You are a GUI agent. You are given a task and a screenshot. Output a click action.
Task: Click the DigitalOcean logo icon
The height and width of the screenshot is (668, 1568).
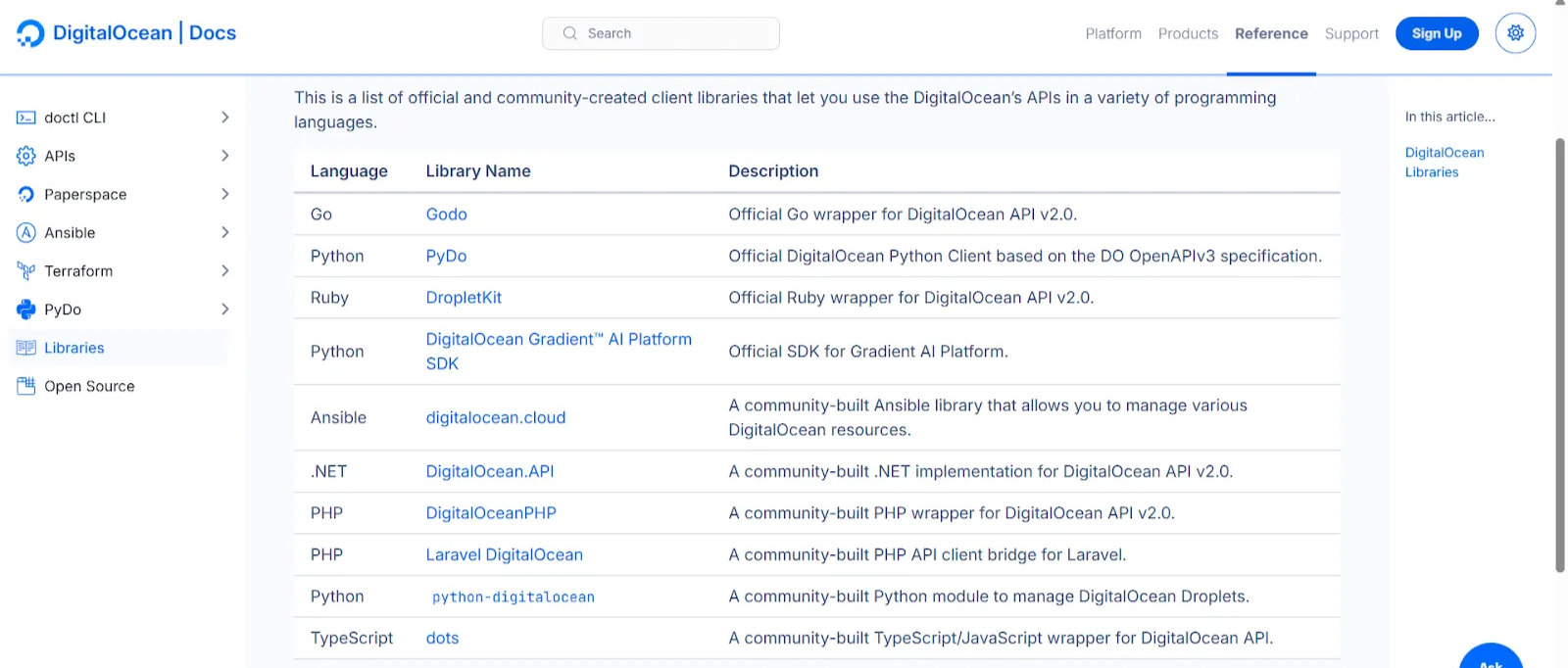click(x=30, y=33)
